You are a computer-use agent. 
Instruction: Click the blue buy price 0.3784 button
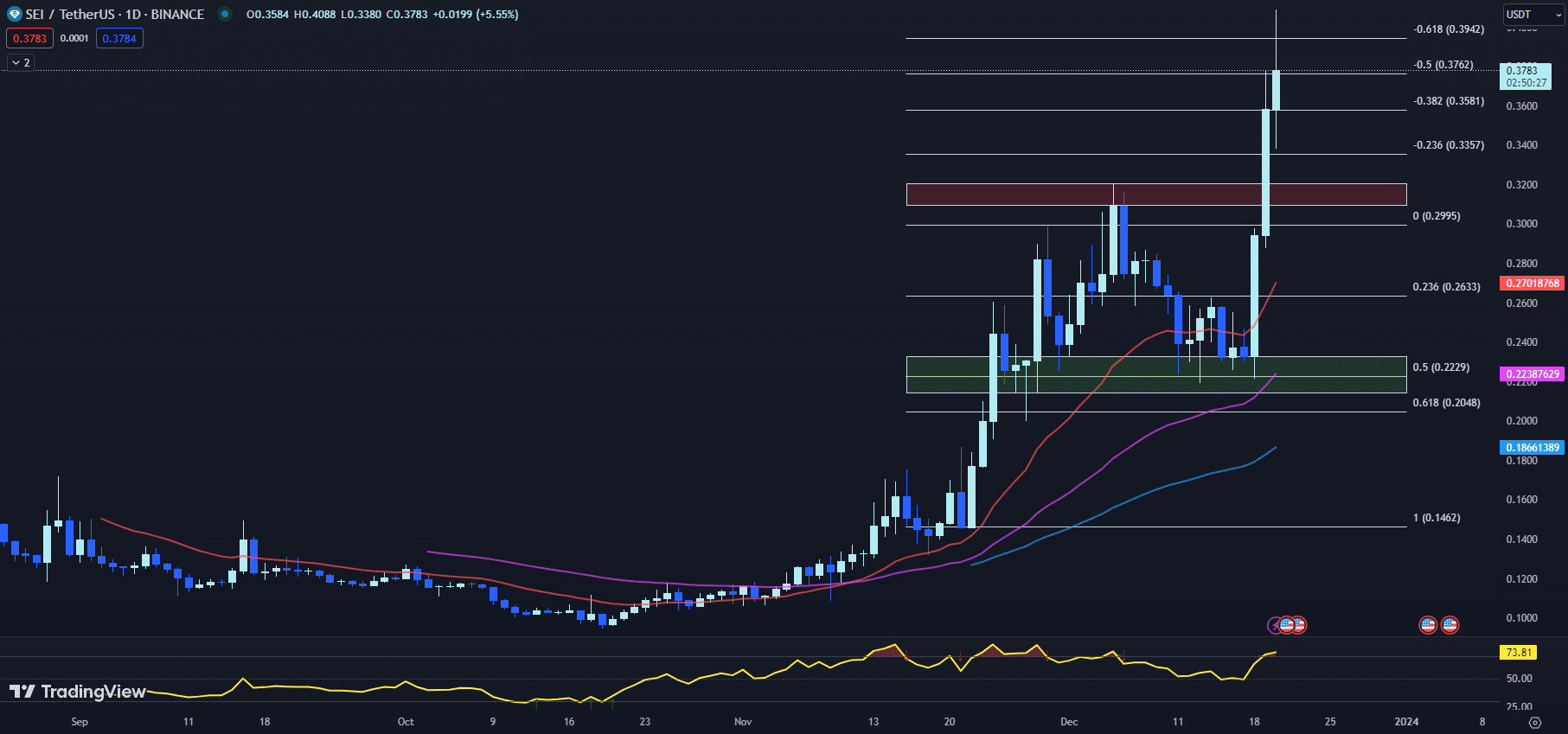pos(119,38)
